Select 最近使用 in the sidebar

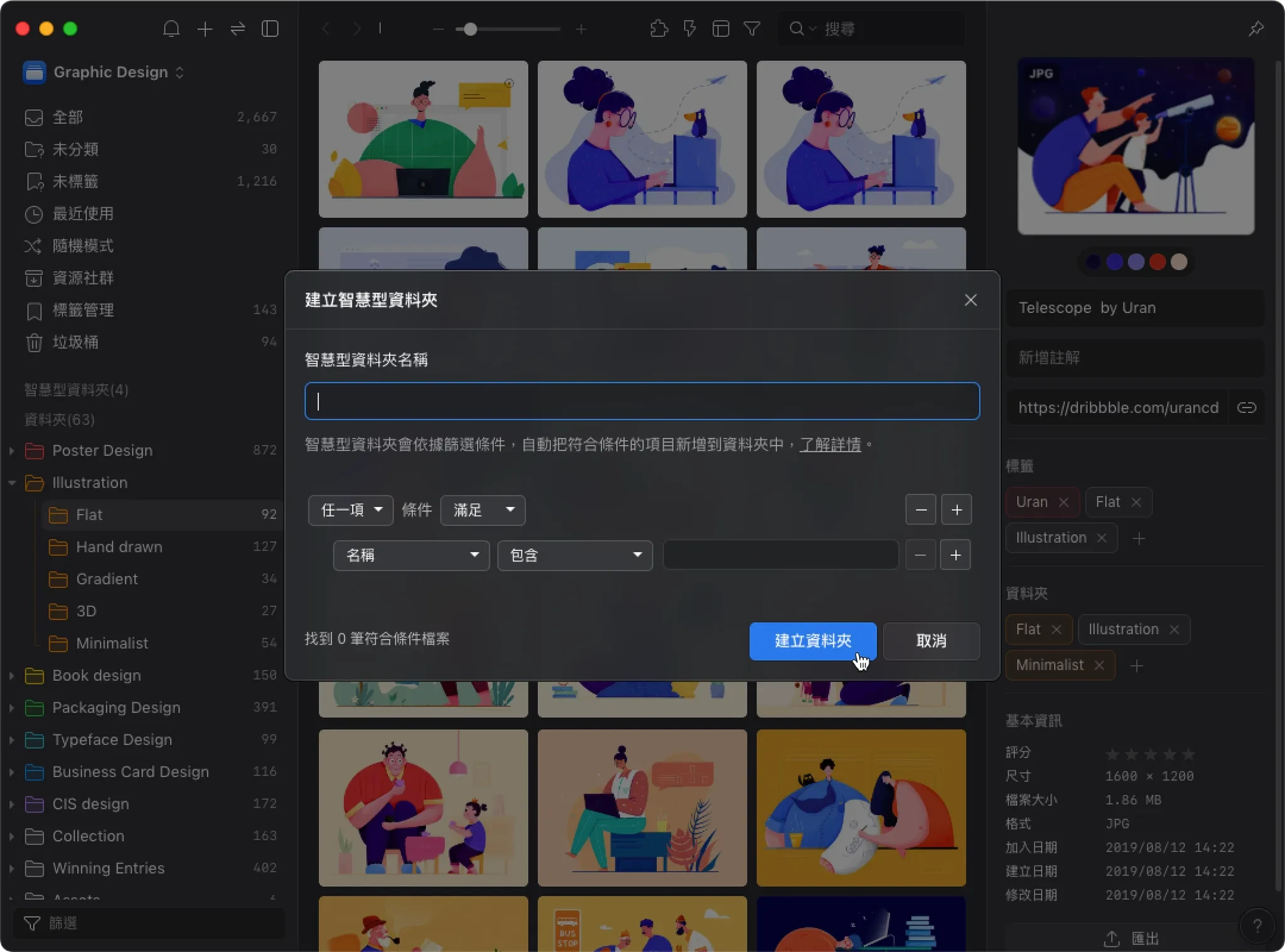[151, 214]
